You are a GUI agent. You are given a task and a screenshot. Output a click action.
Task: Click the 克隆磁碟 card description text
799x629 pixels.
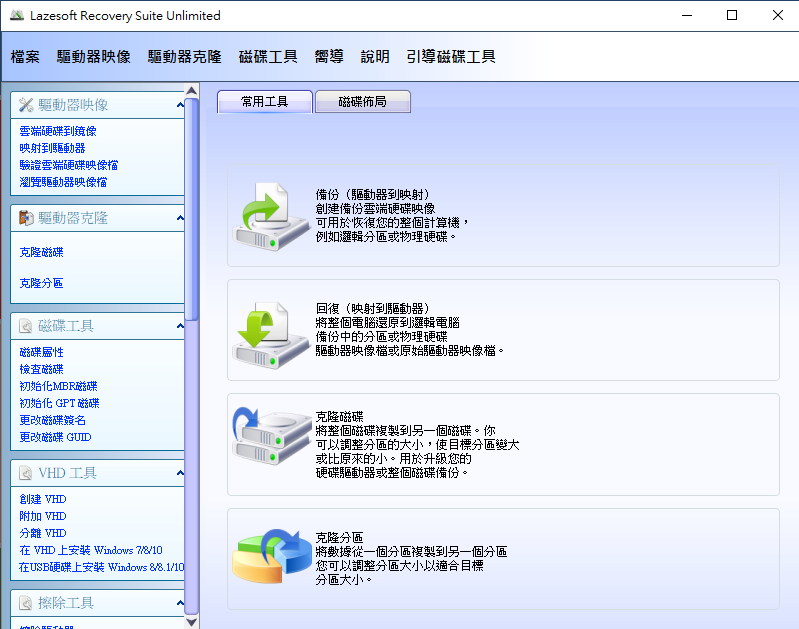(417, 445)
